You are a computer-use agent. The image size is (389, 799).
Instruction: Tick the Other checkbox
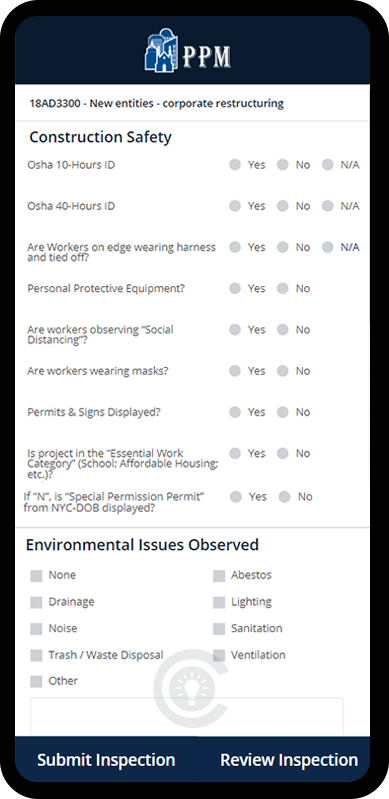pyautogui.click(x=36, y=681)
